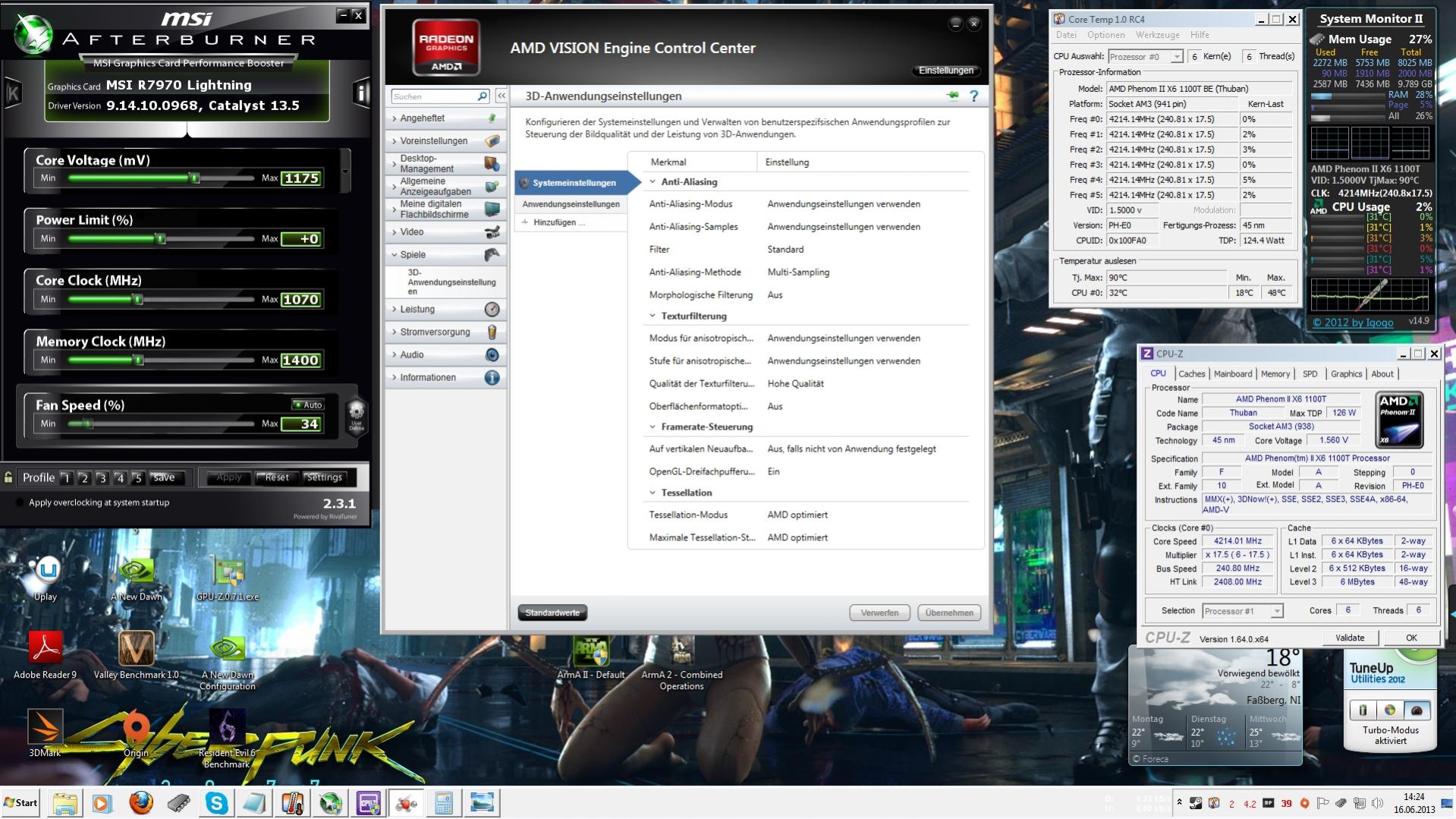Image resolution: width=1456 pixels, height=819 pixels.
Task: Switch to the Memory tab in CPU-Z
Action: click(x=1275, y=374)
